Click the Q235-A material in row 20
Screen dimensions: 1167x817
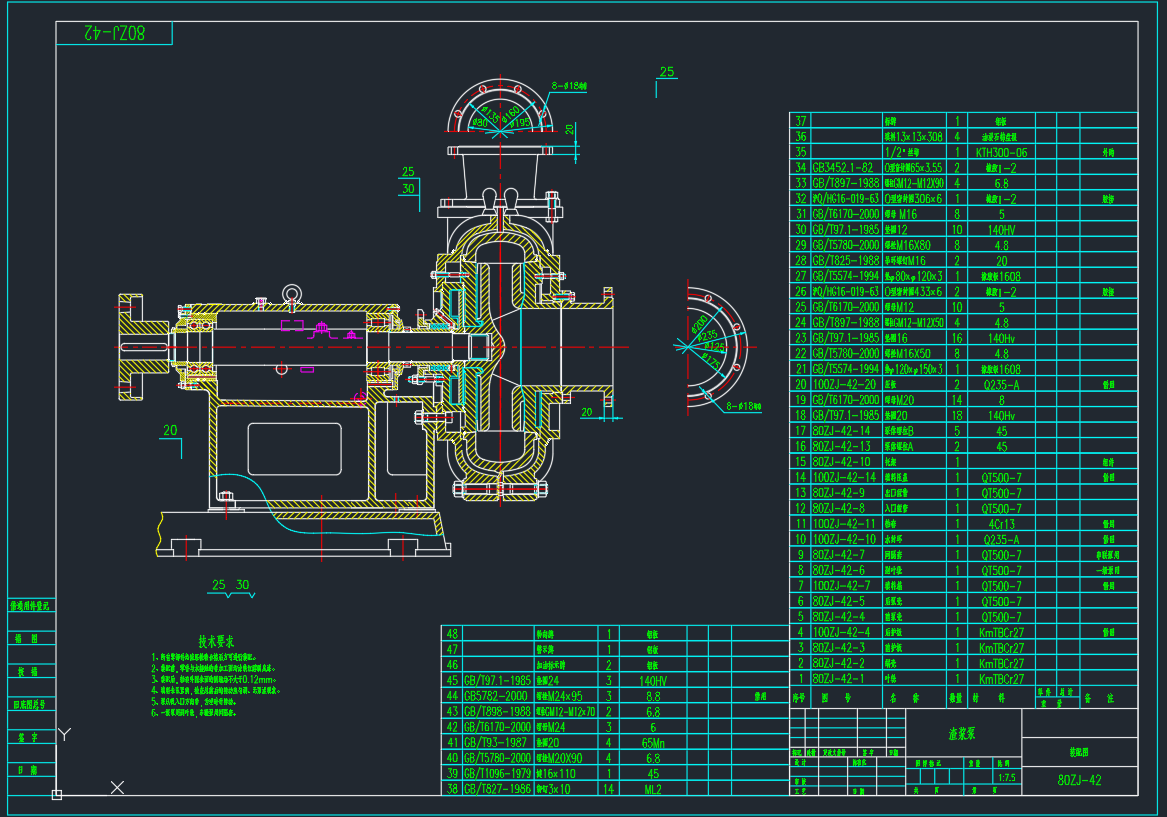(1001, 384)
